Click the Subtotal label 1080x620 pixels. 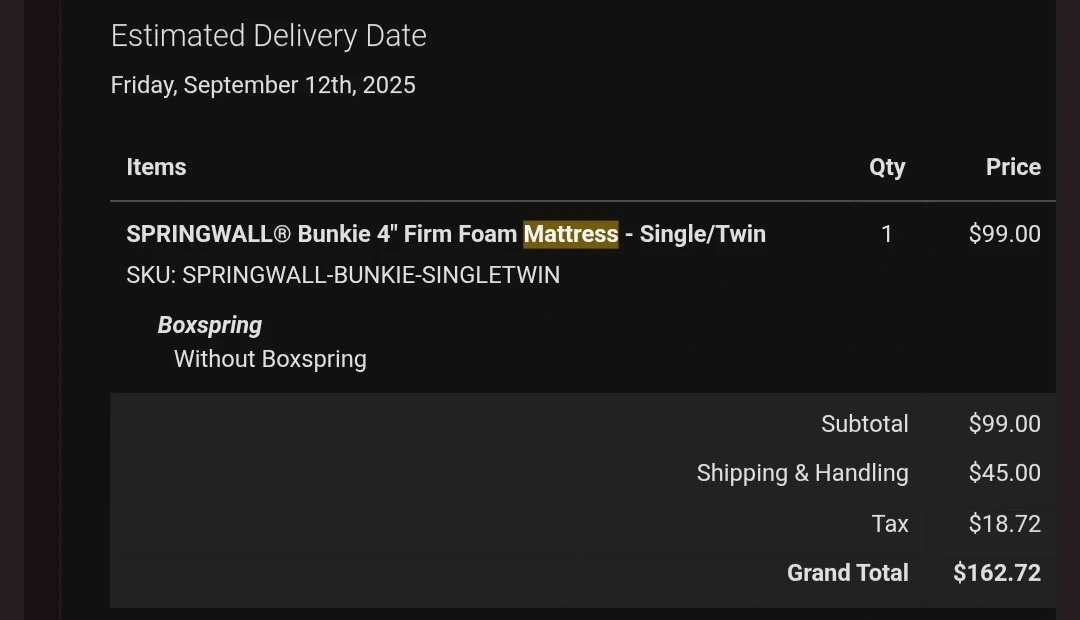click(864, 424)
